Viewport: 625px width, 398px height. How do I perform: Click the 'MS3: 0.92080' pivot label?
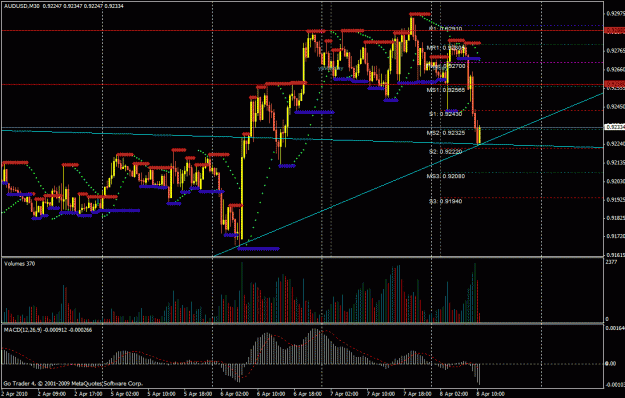(x=446, y=176)
